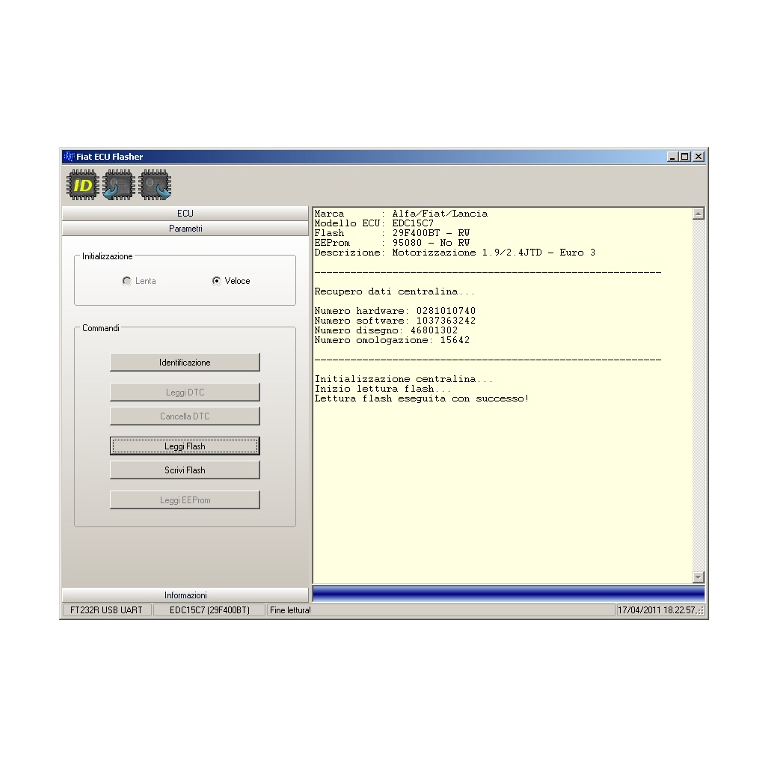Screen dimensions: 768x768
Task: Click the Leggi Flash button
Action: [185, 446]
